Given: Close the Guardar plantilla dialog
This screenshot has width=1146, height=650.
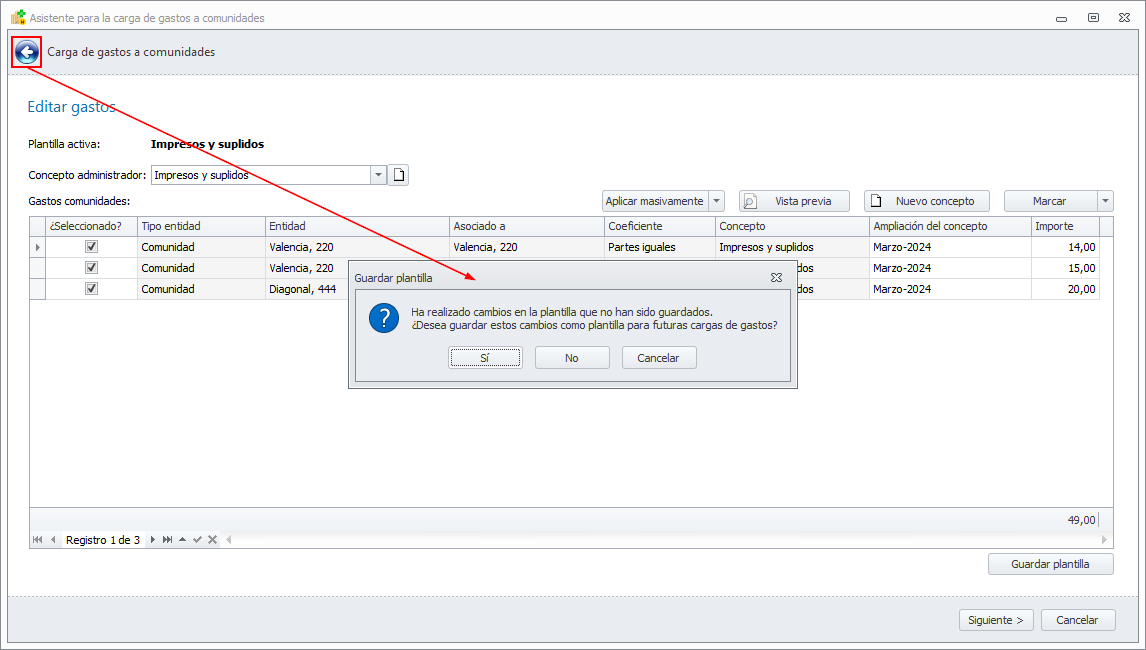Looking at the screenshot, I should [776, 278].
